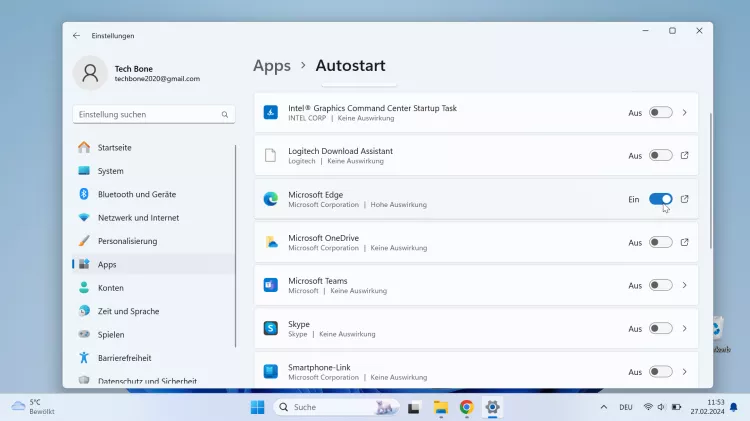Open Personalisierung settings
The height and width of the screenshot is (421, 750).
pos(153,241)
